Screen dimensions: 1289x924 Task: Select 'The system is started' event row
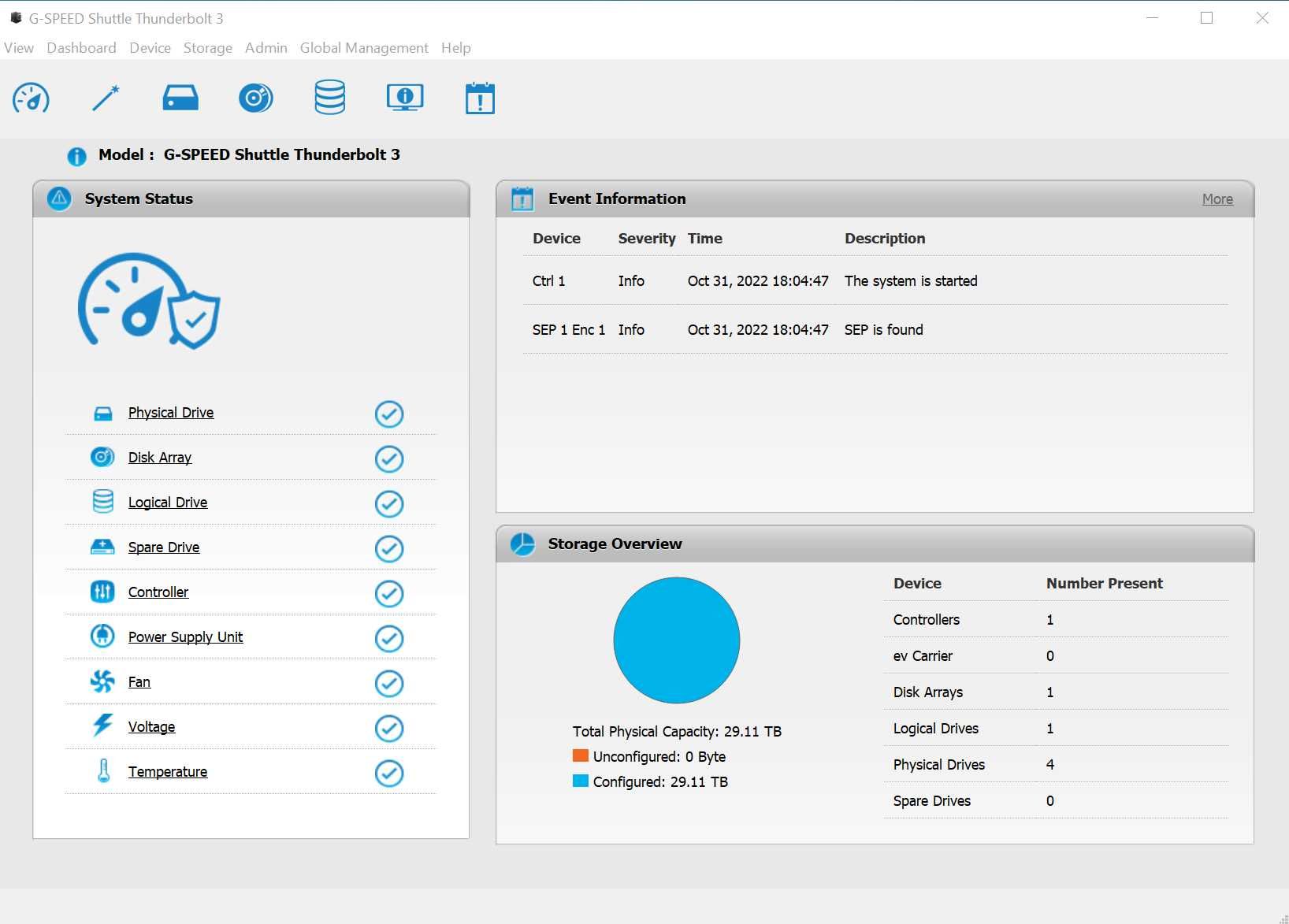click(875, 281)
